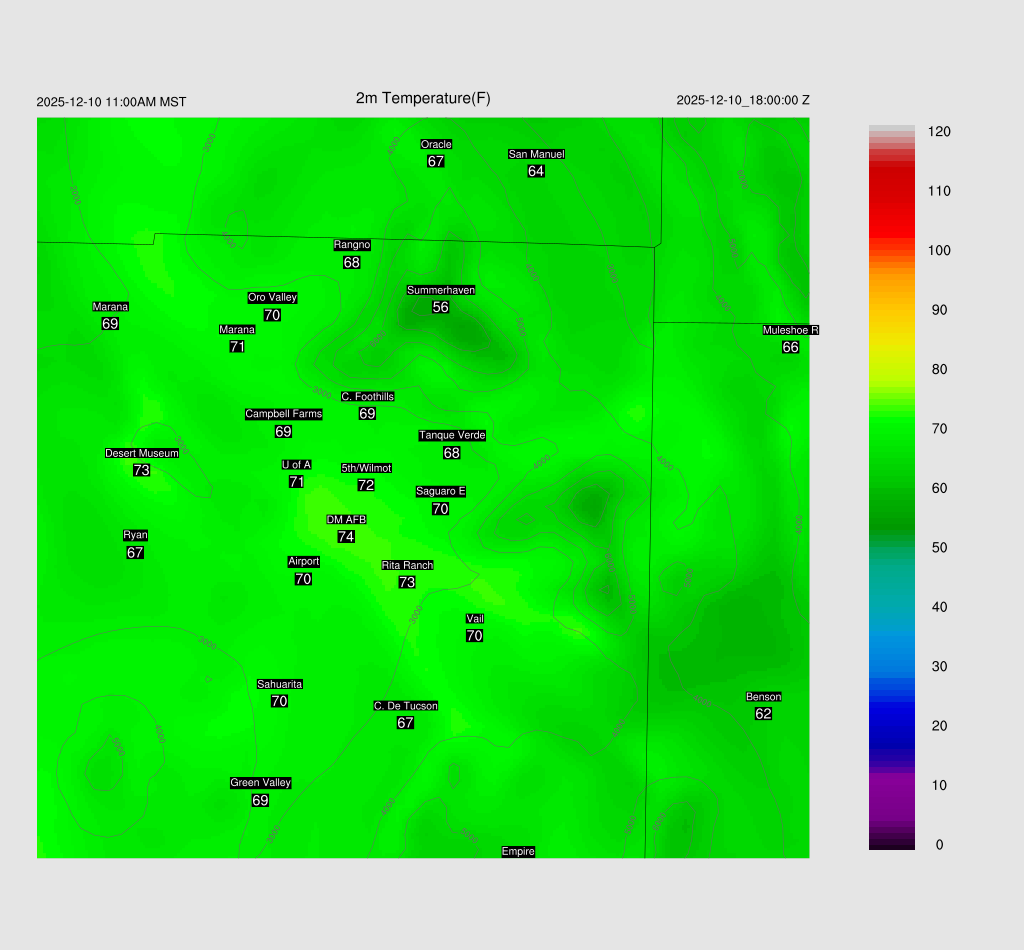Viewport: 1024px width, 950px height.
Task: Select the Rita Ranch station label
Action: (x=407, y=565)
